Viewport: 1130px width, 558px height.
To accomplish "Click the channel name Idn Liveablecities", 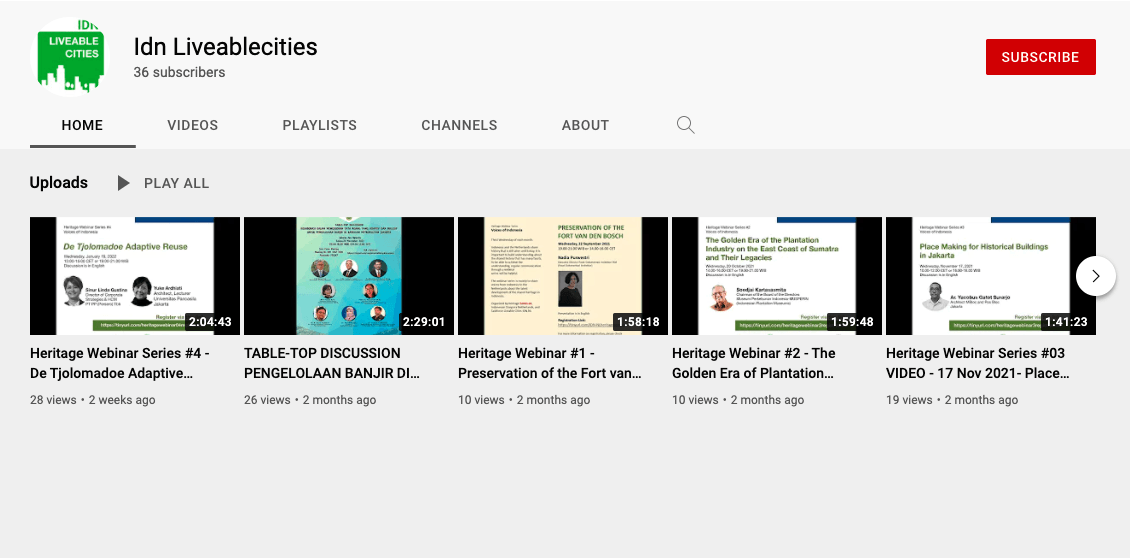I will 226,47.
